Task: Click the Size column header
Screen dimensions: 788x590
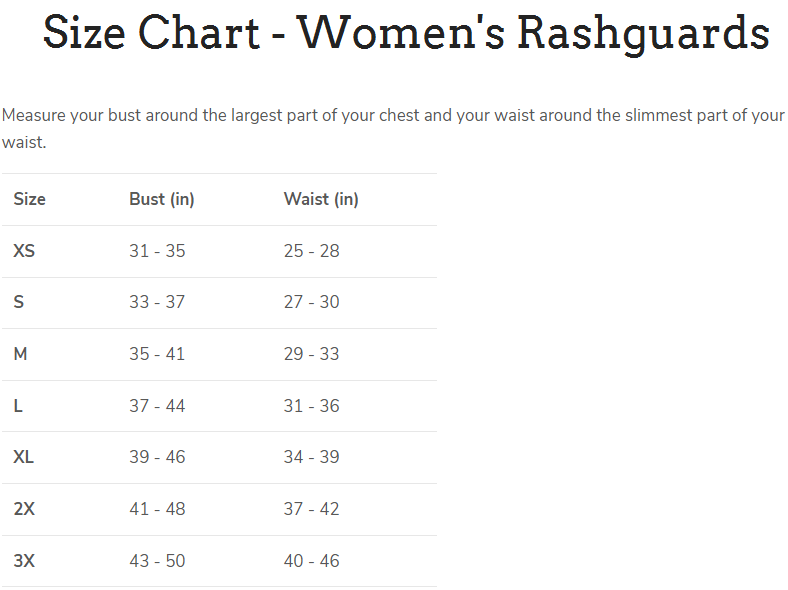Action: click(29, 199)
